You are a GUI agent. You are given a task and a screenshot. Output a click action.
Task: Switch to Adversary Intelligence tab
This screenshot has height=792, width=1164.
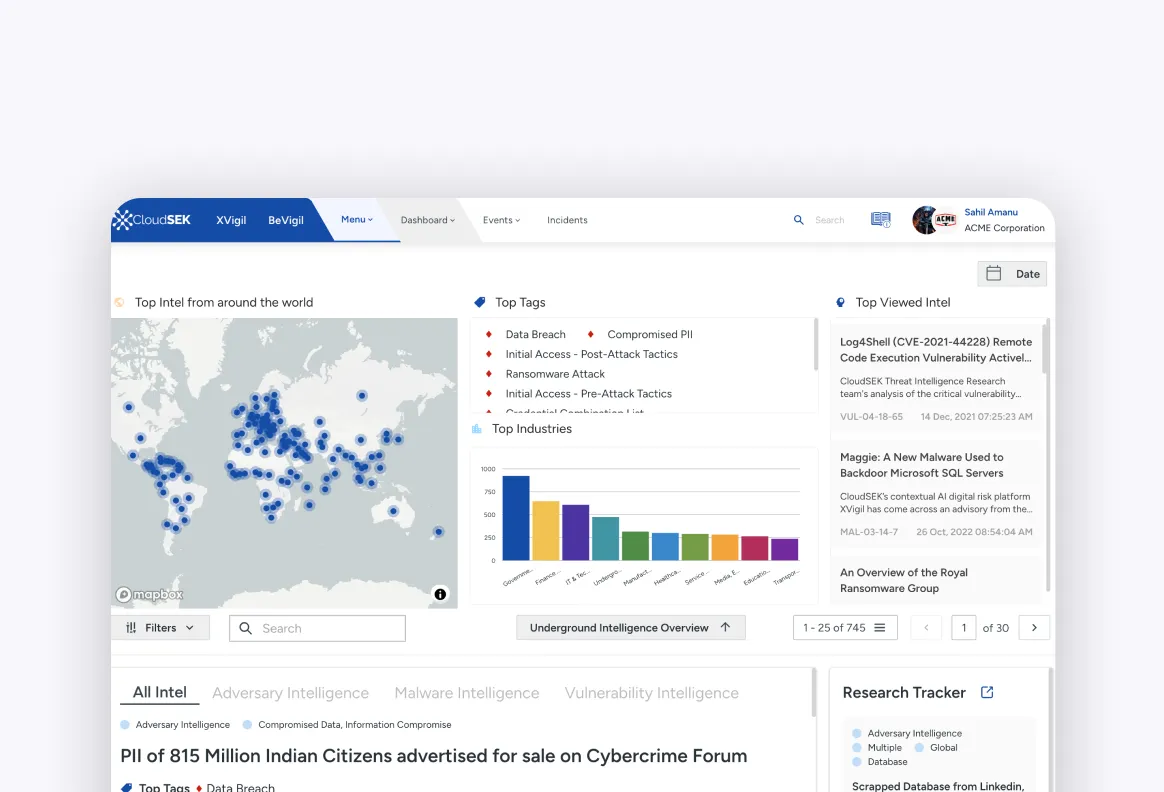[290, 693]
